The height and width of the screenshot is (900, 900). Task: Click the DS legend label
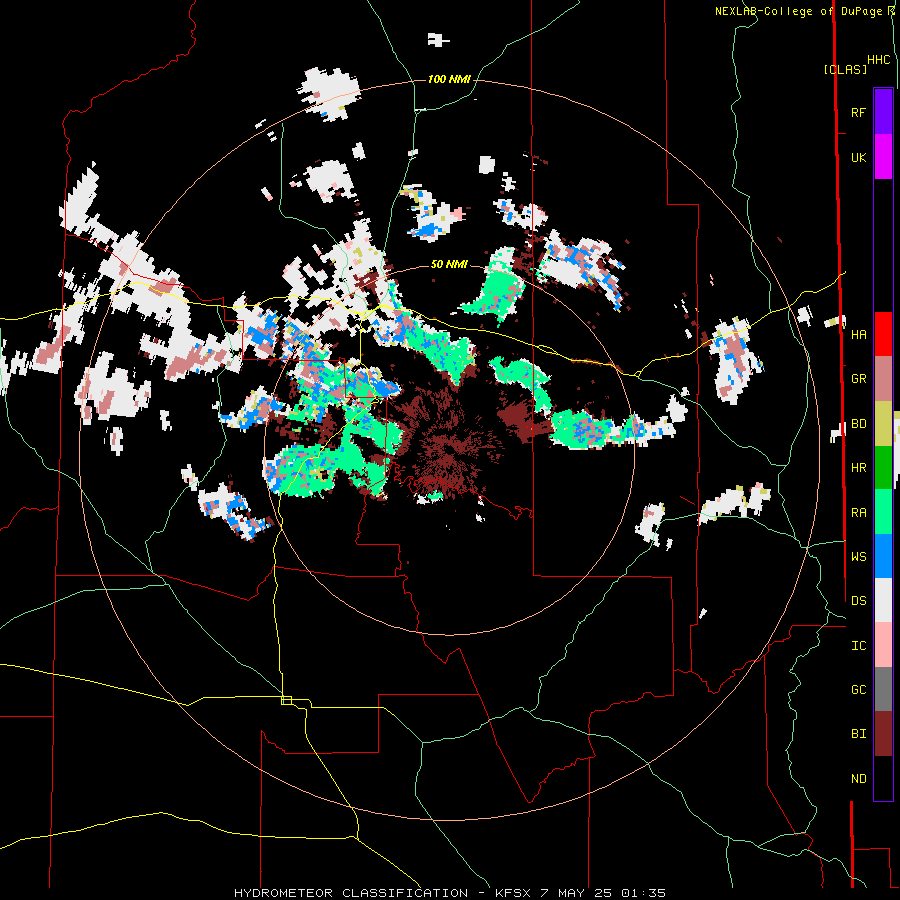858,601
